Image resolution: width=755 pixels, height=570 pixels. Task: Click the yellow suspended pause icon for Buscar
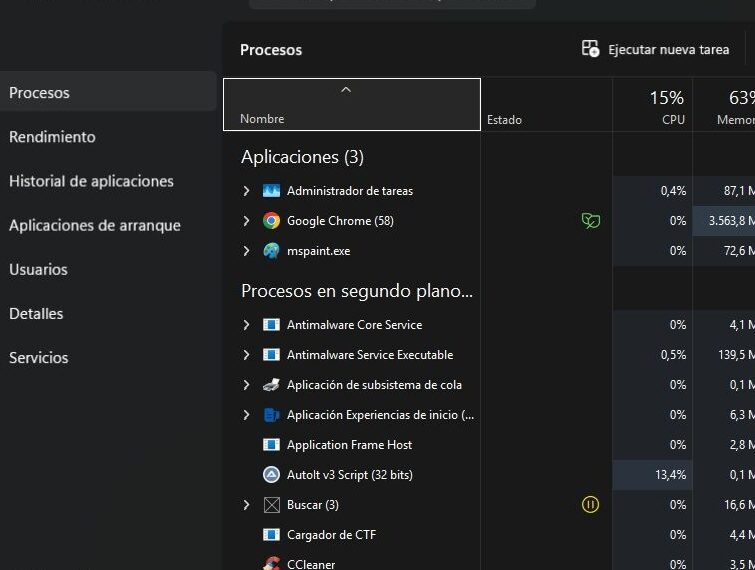(590, 505)
